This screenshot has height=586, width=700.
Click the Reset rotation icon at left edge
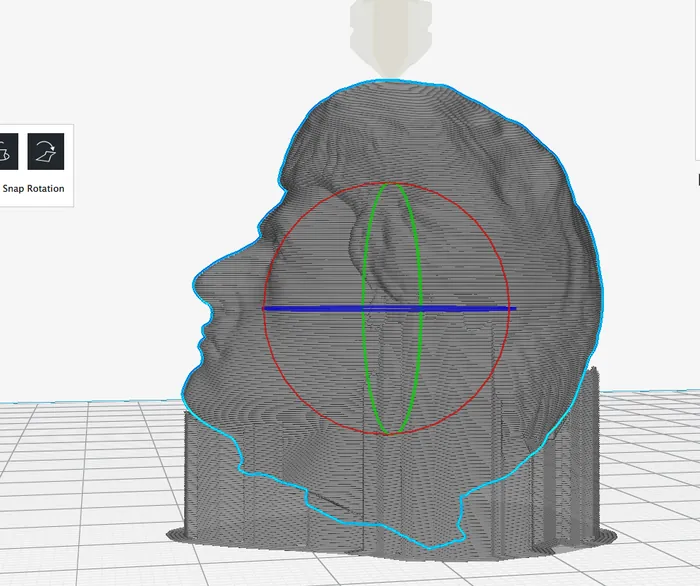point(7,152)
